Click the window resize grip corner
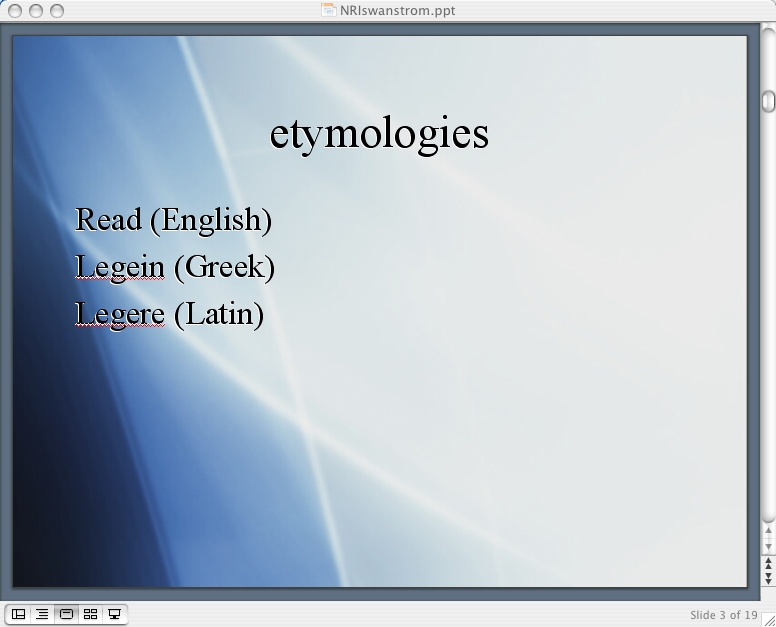 (769, 620)
